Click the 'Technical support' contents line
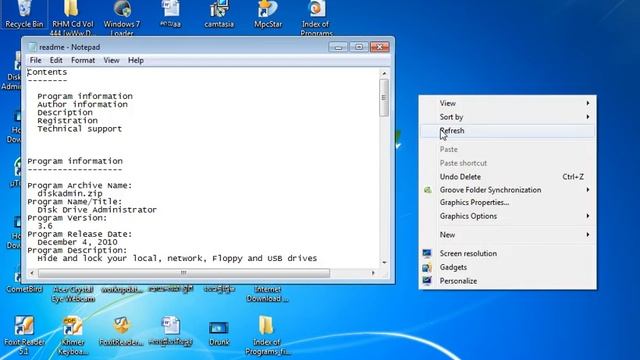The height and width of the screenshot is (360, 640). [80, 129]
